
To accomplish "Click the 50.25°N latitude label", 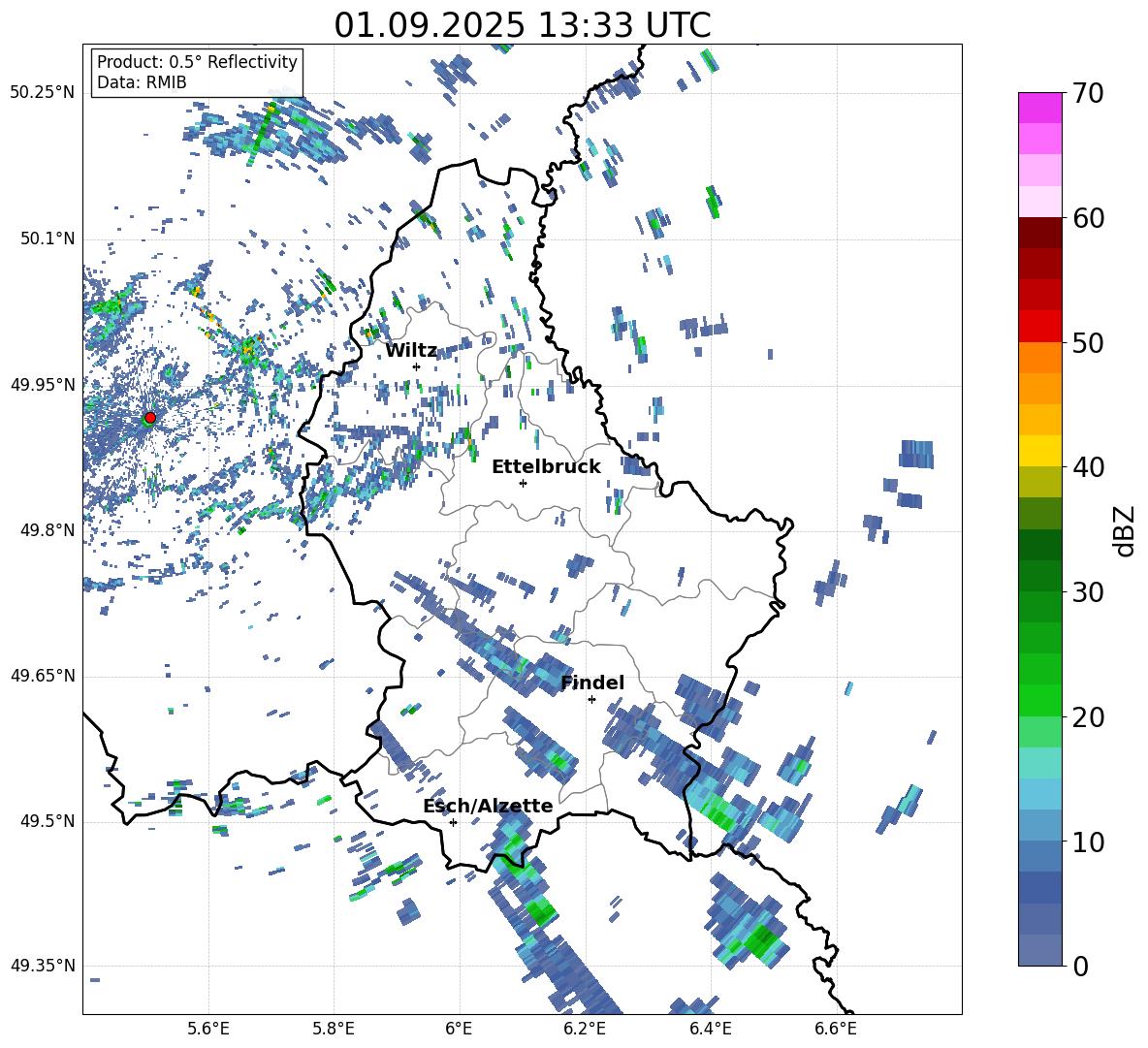I will click(43, 93).
